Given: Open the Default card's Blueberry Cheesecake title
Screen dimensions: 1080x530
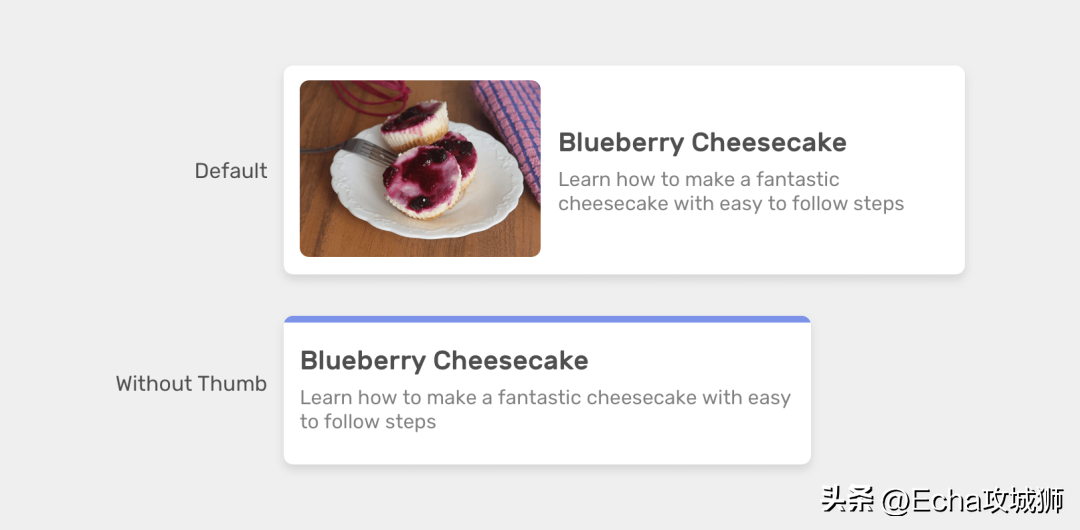Looking at the screenshot, I should (702, 143).
